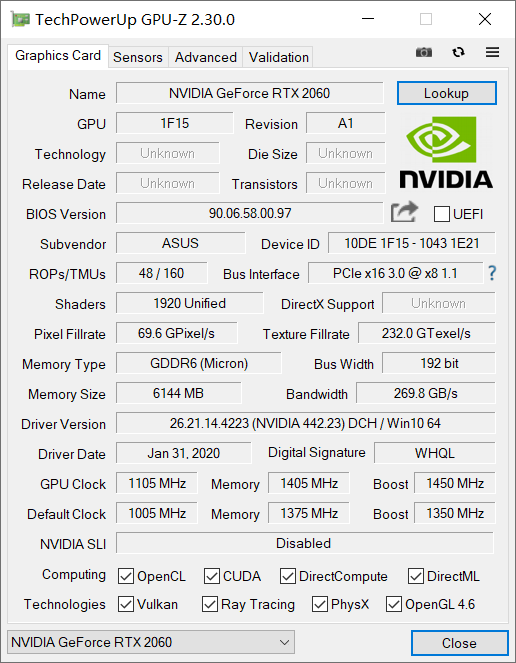Click the Driver Version text field
This screenshot has width=516, height=663.
[x=305, y=423]
